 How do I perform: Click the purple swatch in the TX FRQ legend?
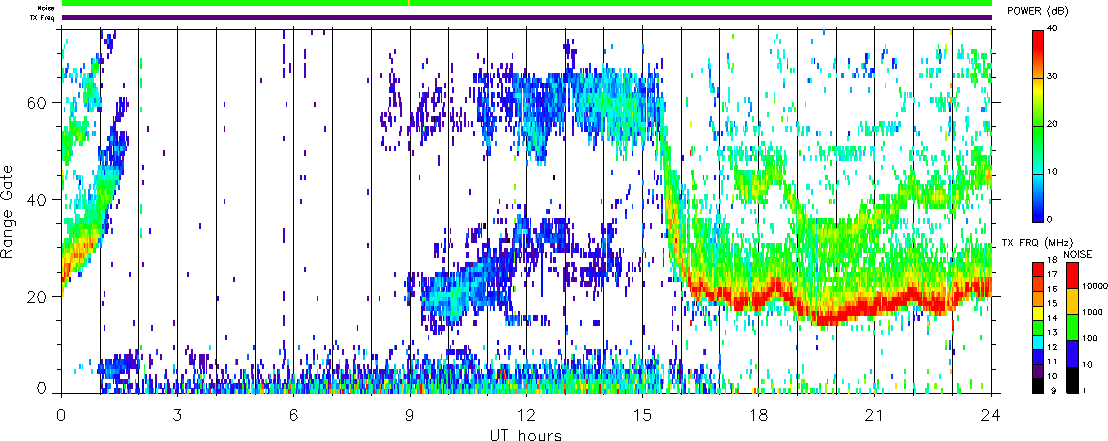pyautogui.click(x=1038, y=372)
